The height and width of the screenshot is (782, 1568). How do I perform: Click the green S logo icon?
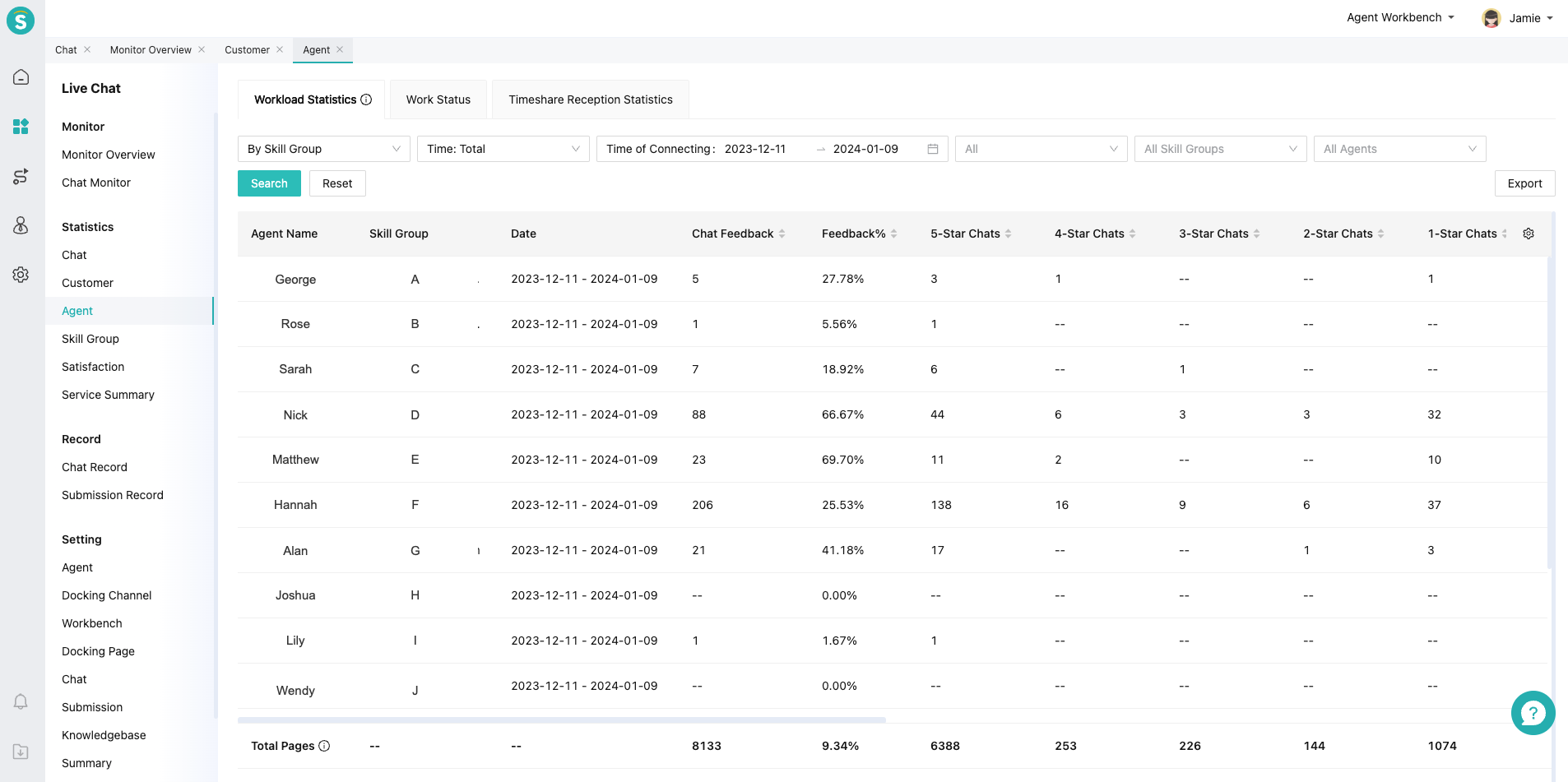[x=21, y=20]
